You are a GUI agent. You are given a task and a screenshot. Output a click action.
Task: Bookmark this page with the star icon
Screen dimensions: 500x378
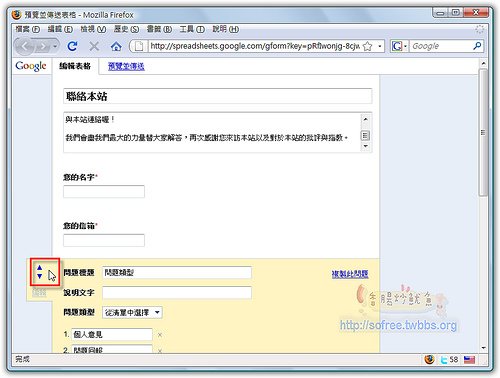(367, 46)
